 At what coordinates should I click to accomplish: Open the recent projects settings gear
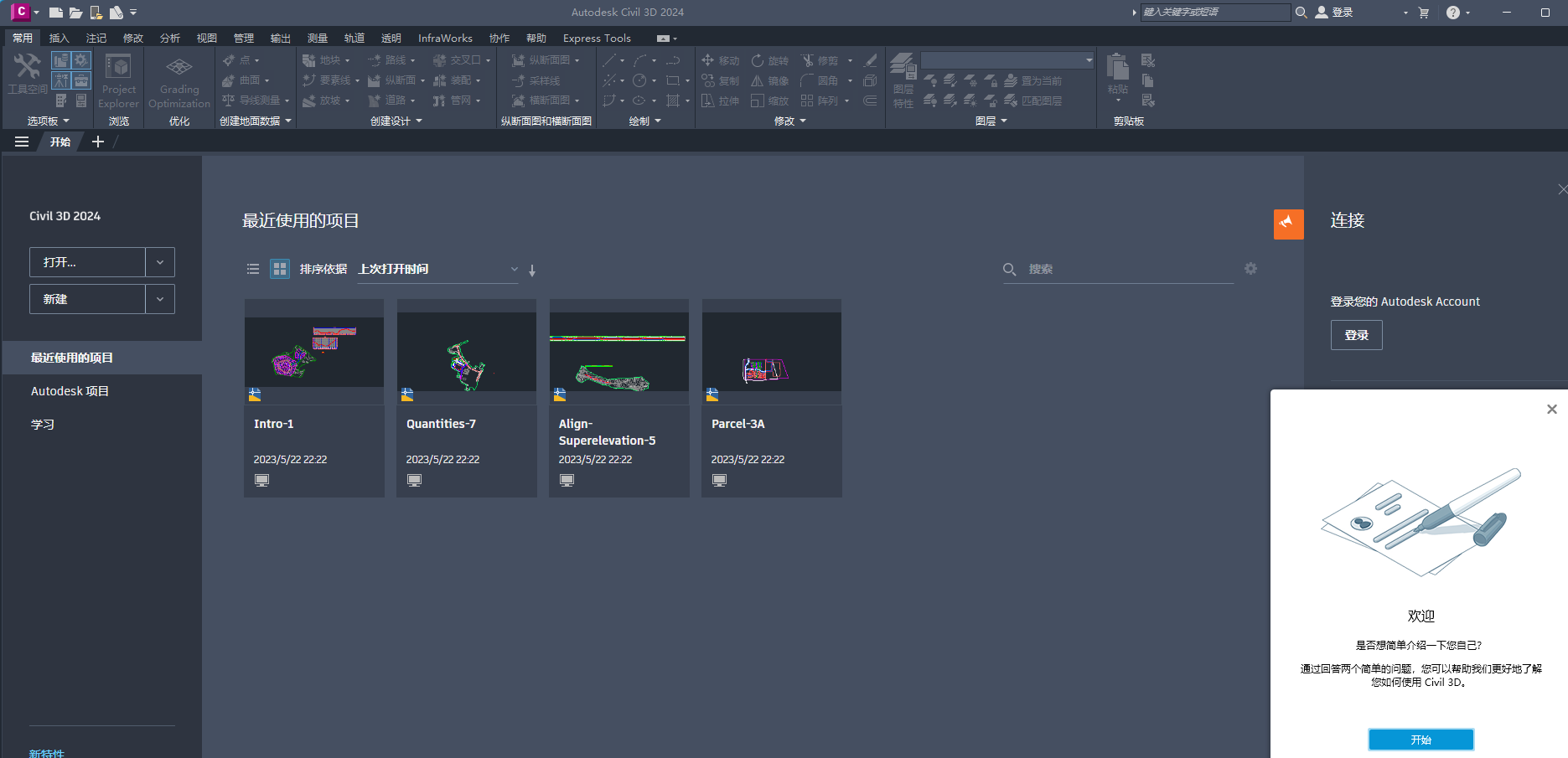(x=1250, y=269)
